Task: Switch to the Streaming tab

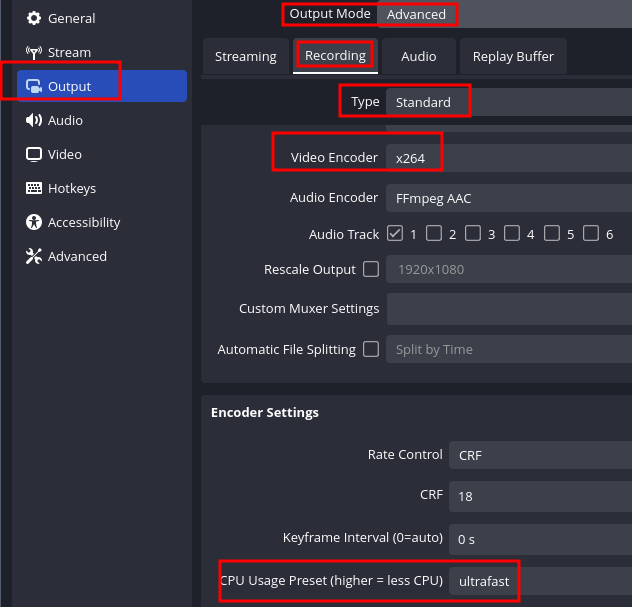Action: click(246, 56)
